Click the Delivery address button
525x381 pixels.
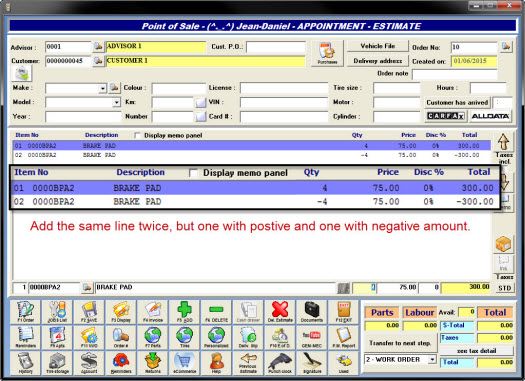pos(378,61)
